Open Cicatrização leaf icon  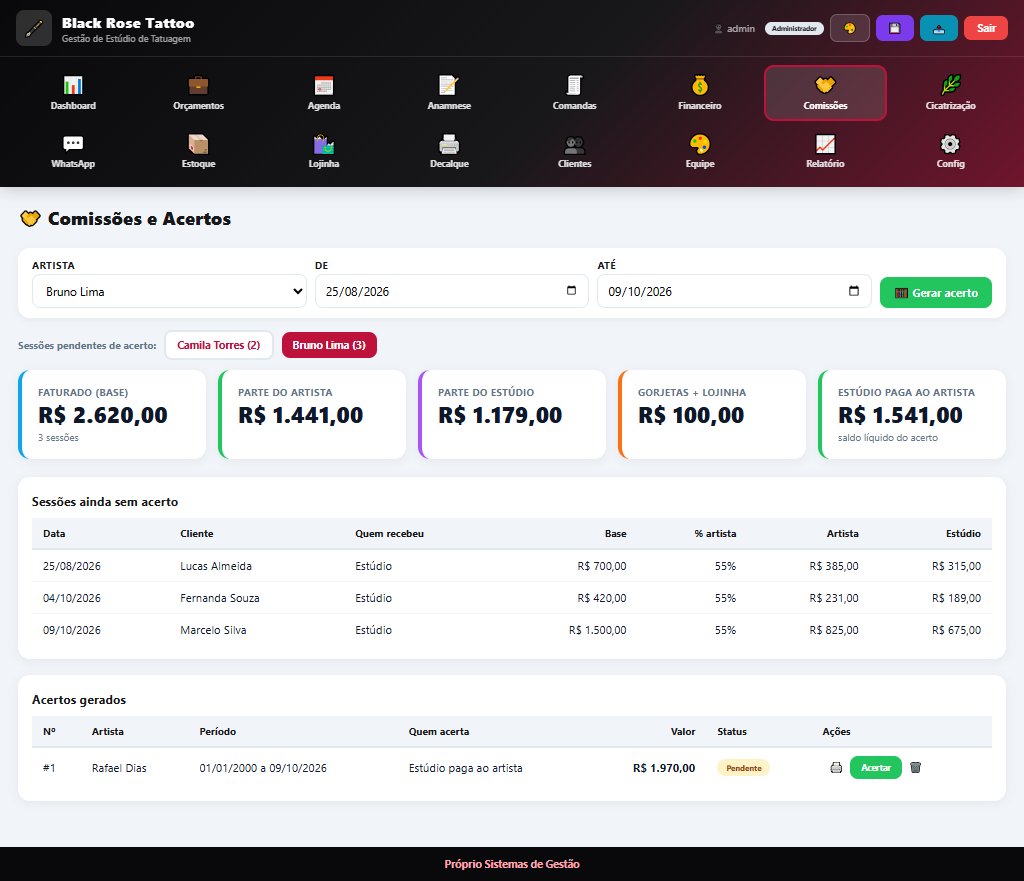pyautogui.click(x=950, y=86)
